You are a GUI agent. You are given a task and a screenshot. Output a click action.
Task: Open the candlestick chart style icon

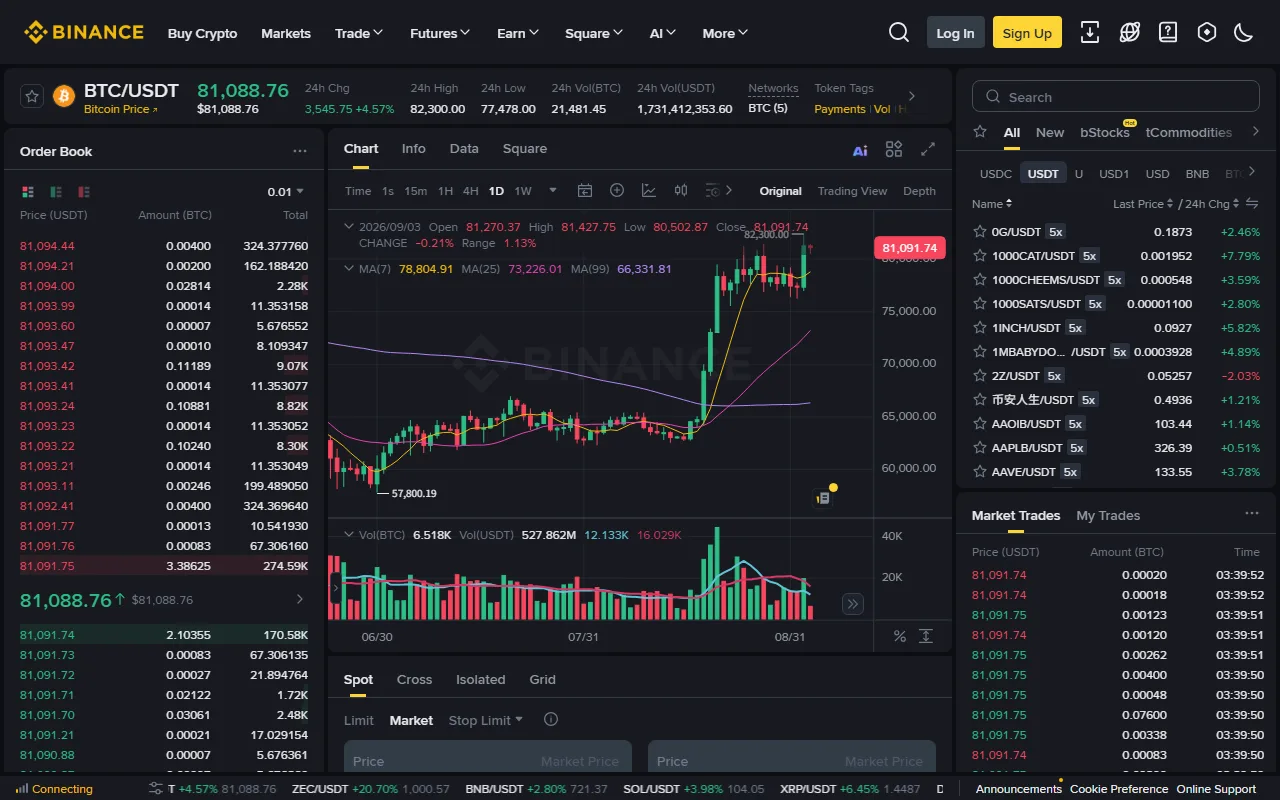pos(681,190)
